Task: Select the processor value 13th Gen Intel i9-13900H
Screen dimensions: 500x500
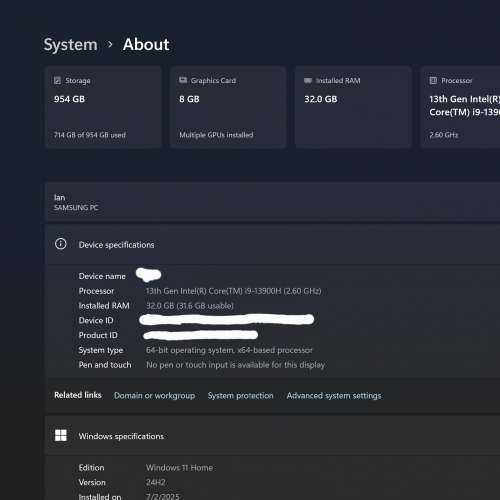Action: click(x=233, y=291)
